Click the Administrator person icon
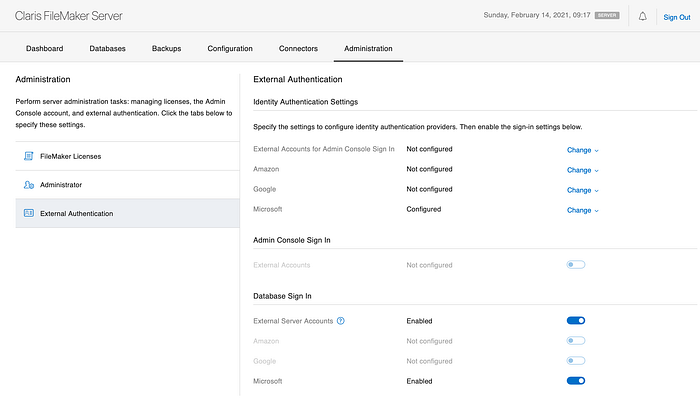The width and height of the screenshot is (700, 404). pyautogui.click(x=28, y=185)
